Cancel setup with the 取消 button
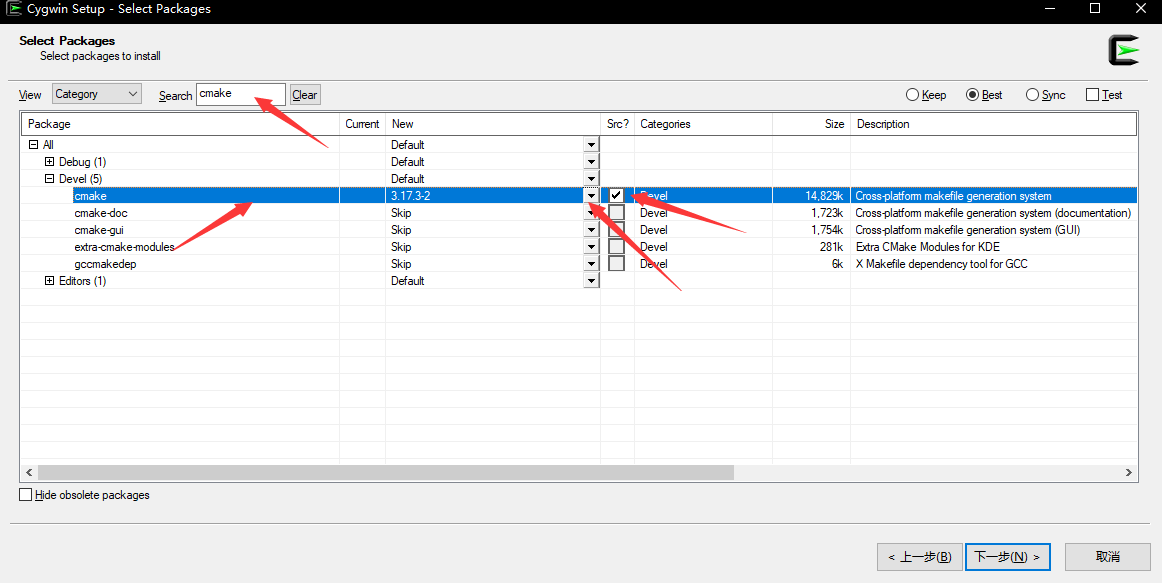The image size is (1162, 583). click(1108, 557)
